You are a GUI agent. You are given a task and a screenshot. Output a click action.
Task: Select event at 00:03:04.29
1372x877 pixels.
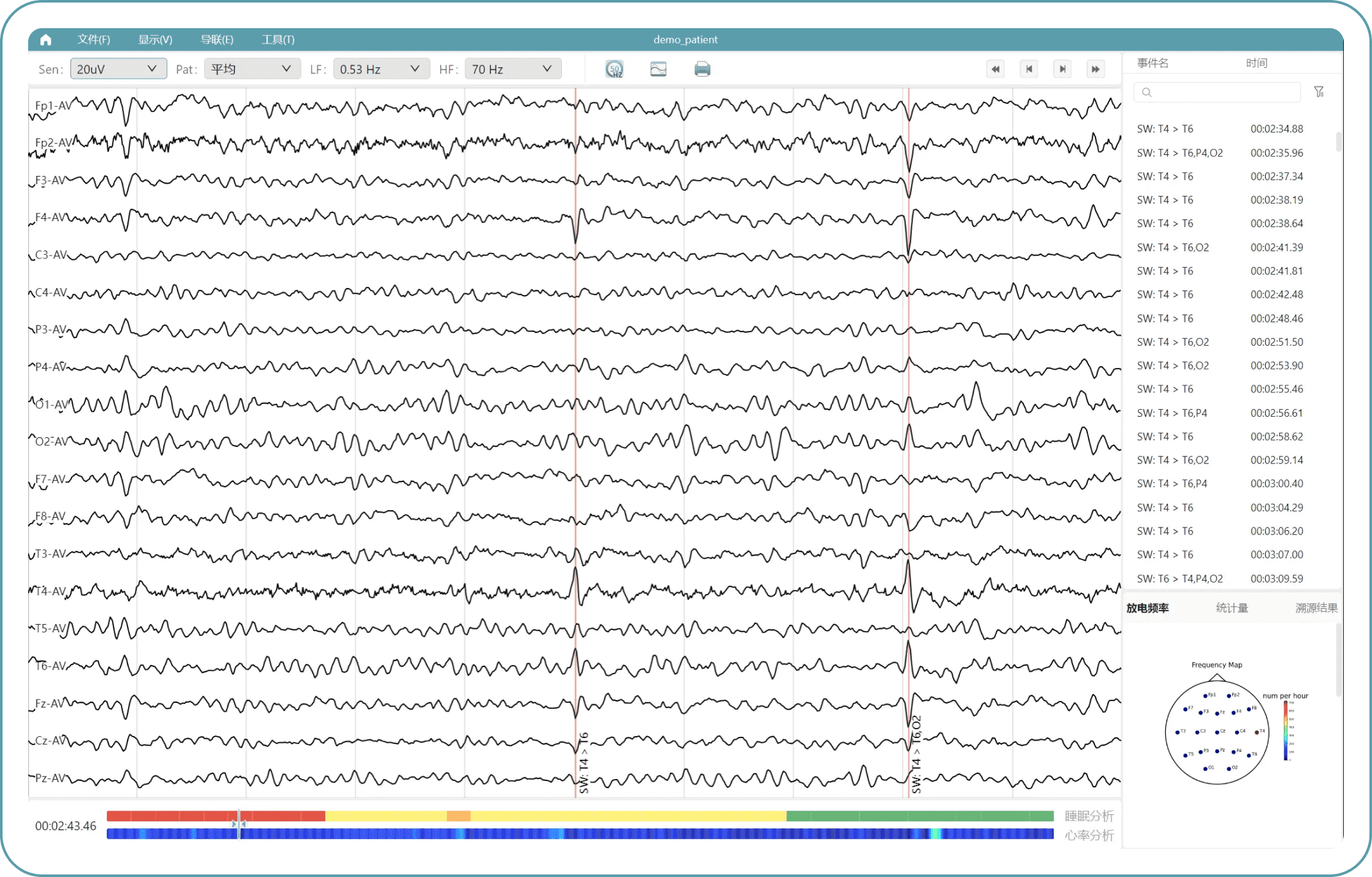[1220, 508]
